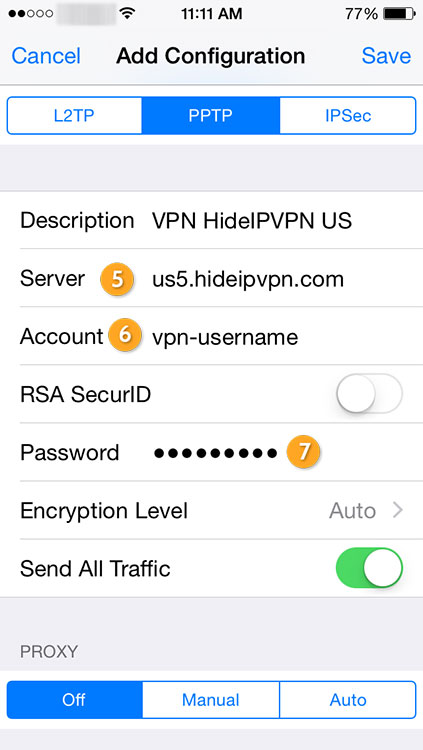The image size is (423, 750).
Task: Tap the orange step 6 marker
Action: [124, 335]
